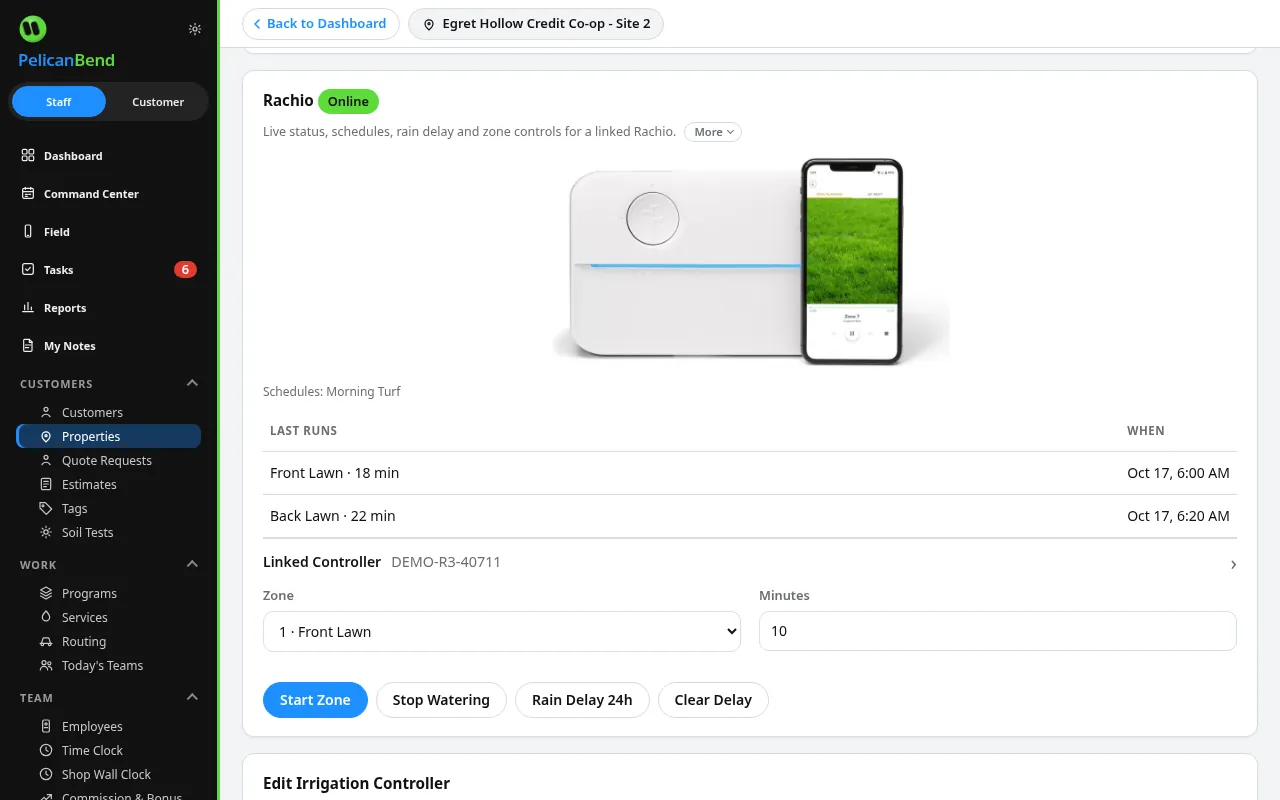
Task: Click the Soil Tests icon
Action: click(46, 532)
